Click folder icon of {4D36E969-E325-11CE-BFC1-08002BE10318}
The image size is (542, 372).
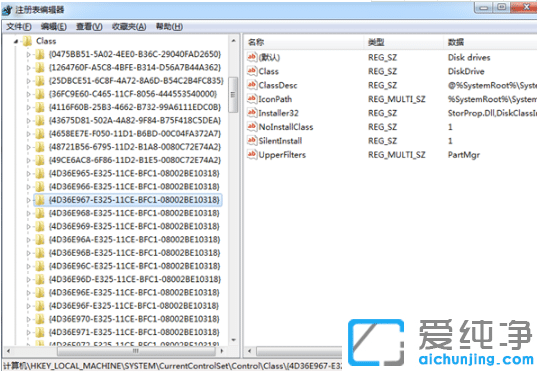[40, 226]
